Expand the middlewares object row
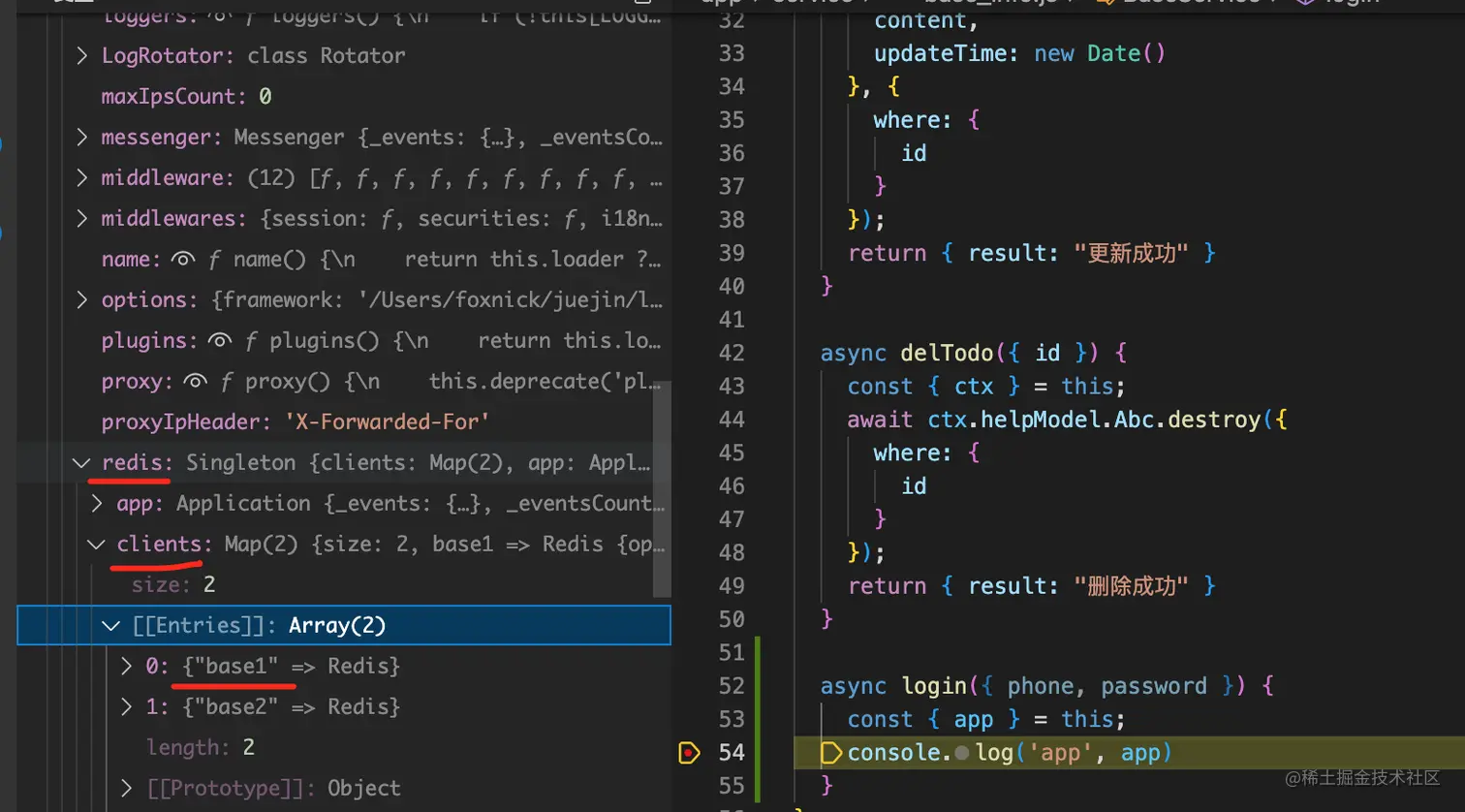Image resolution: width=1465 pixels, height=812 pixels. pyautogui.click(x=82, y=219)
